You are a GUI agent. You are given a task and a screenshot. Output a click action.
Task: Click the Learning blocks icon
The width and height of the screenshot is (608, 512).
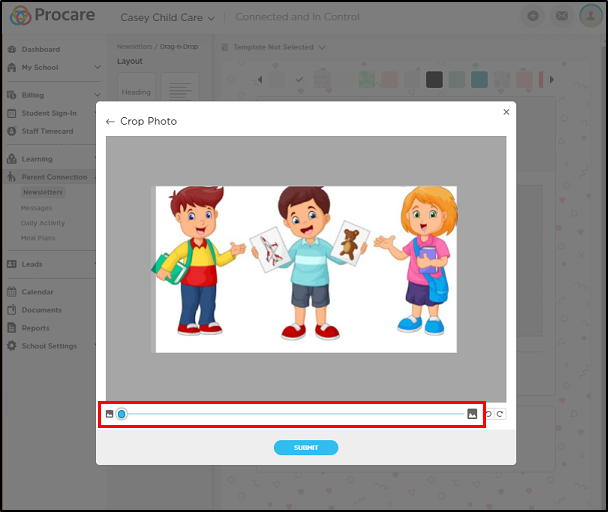[x=12, y=159]
